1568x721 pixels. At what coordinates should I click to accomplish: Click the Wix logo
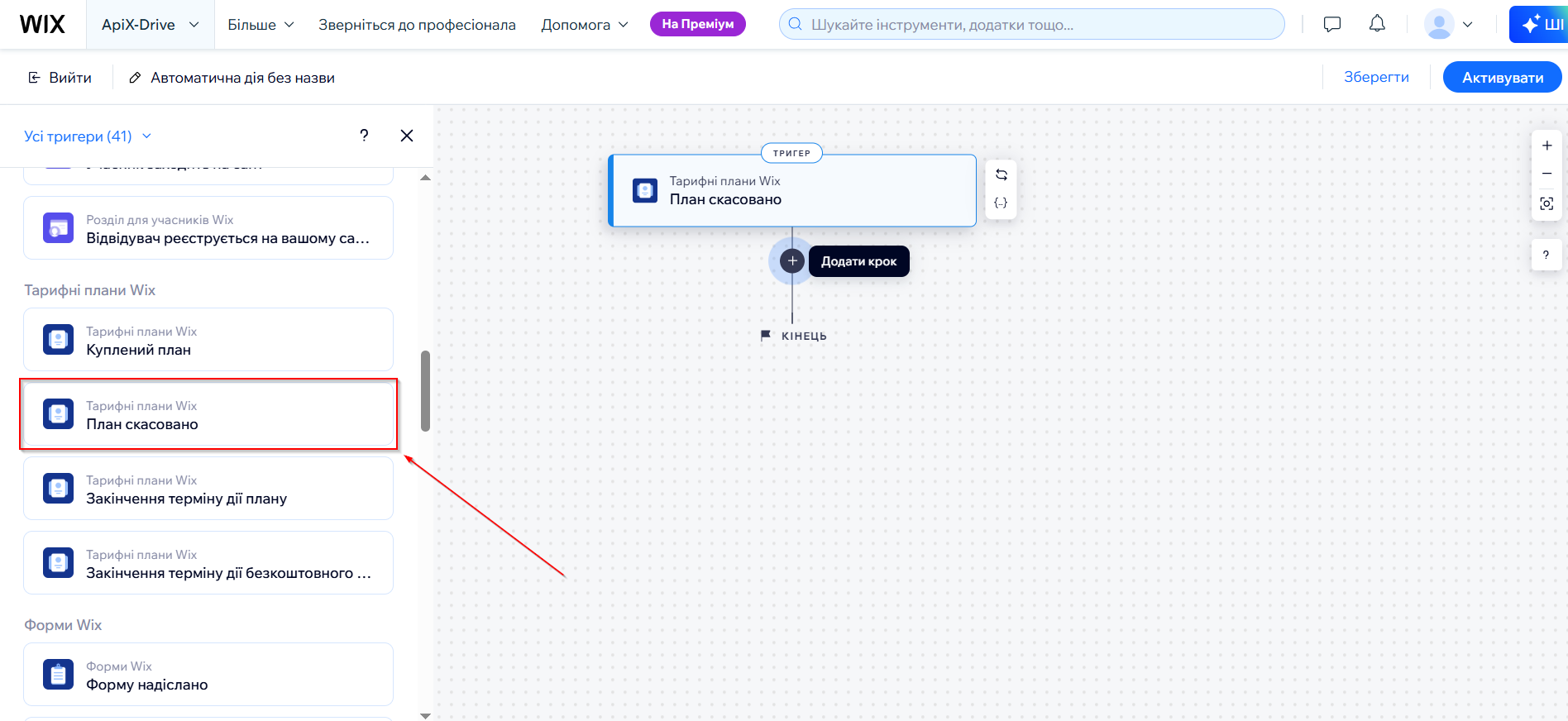coord(42,24)
